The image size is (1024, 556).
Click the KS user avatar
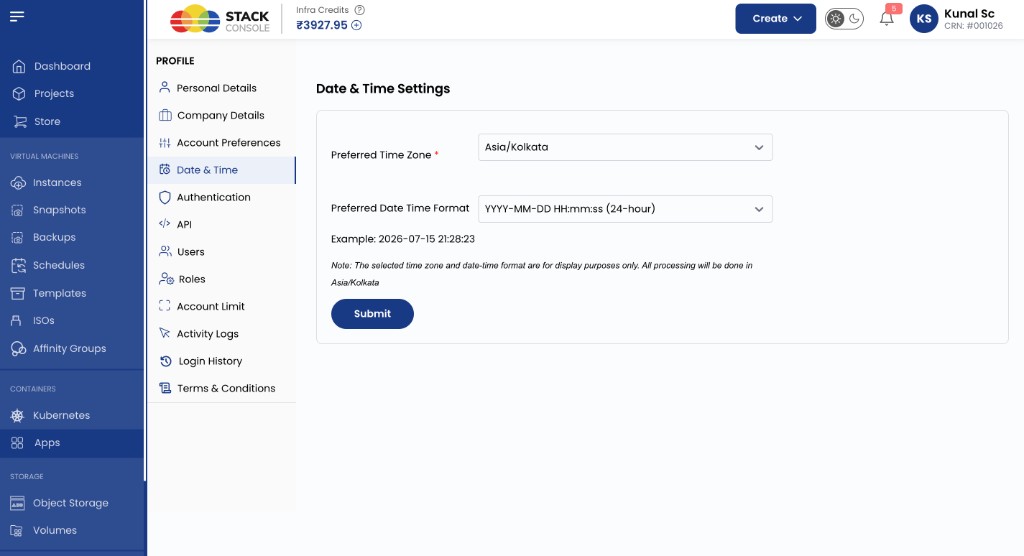(x=923, y=18)
